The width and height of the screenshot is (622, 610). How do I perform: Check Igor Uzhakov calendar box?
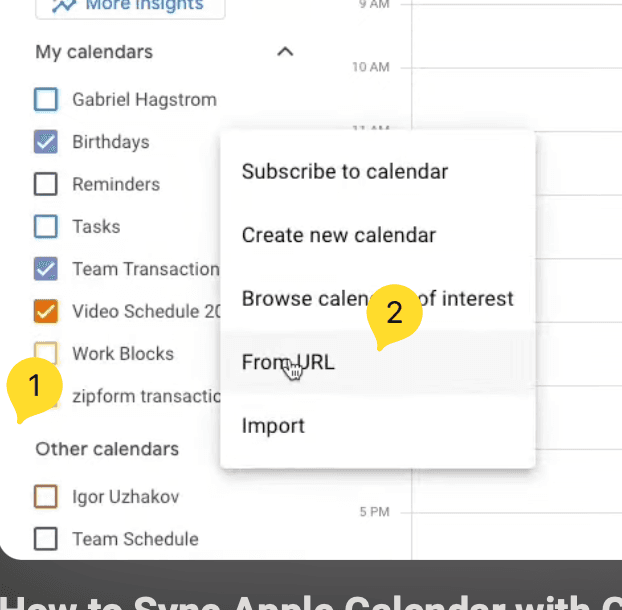pyautogui.click(x=46, y=496)
